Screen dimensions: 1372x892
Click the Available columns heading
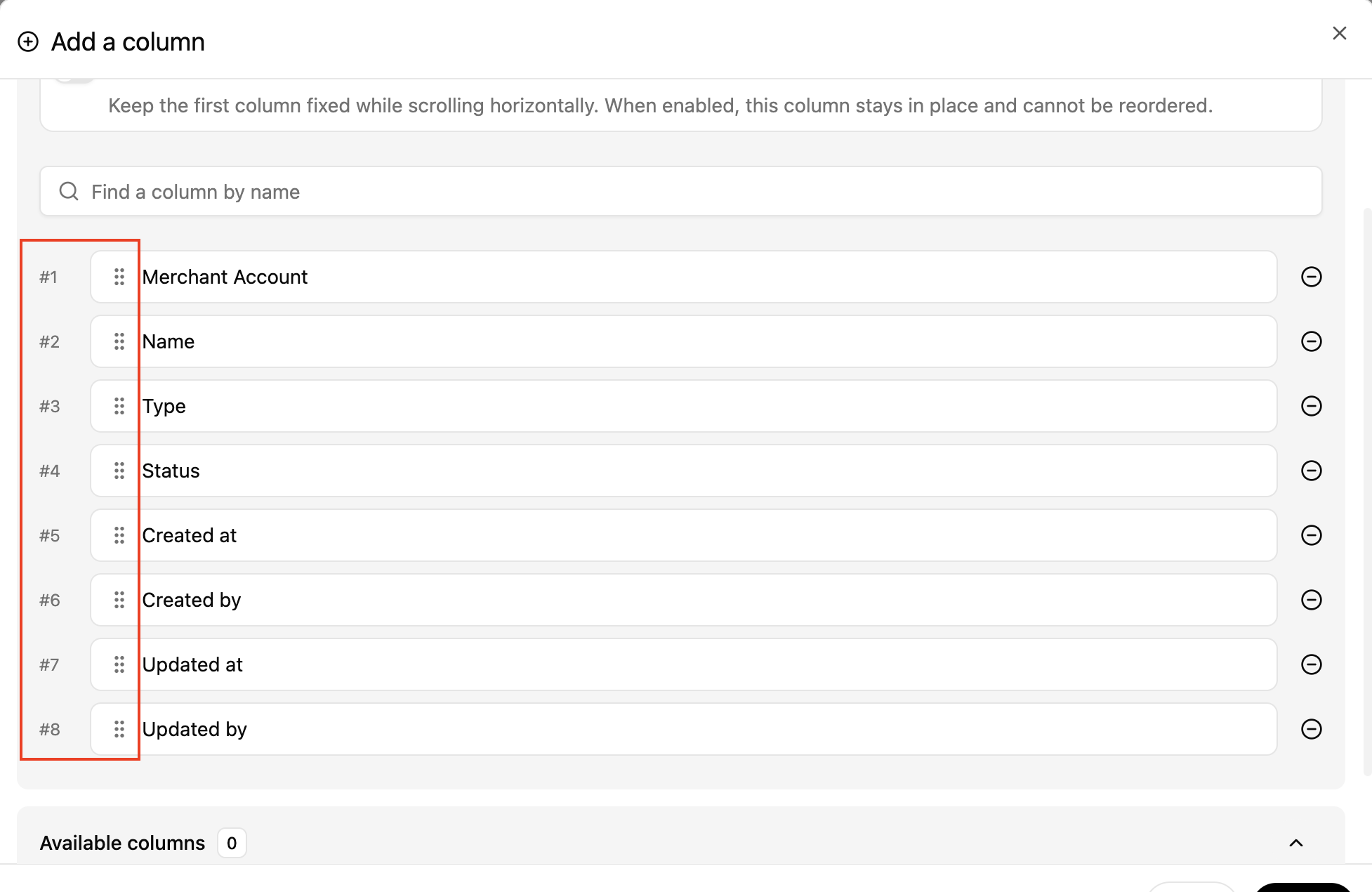122,843
